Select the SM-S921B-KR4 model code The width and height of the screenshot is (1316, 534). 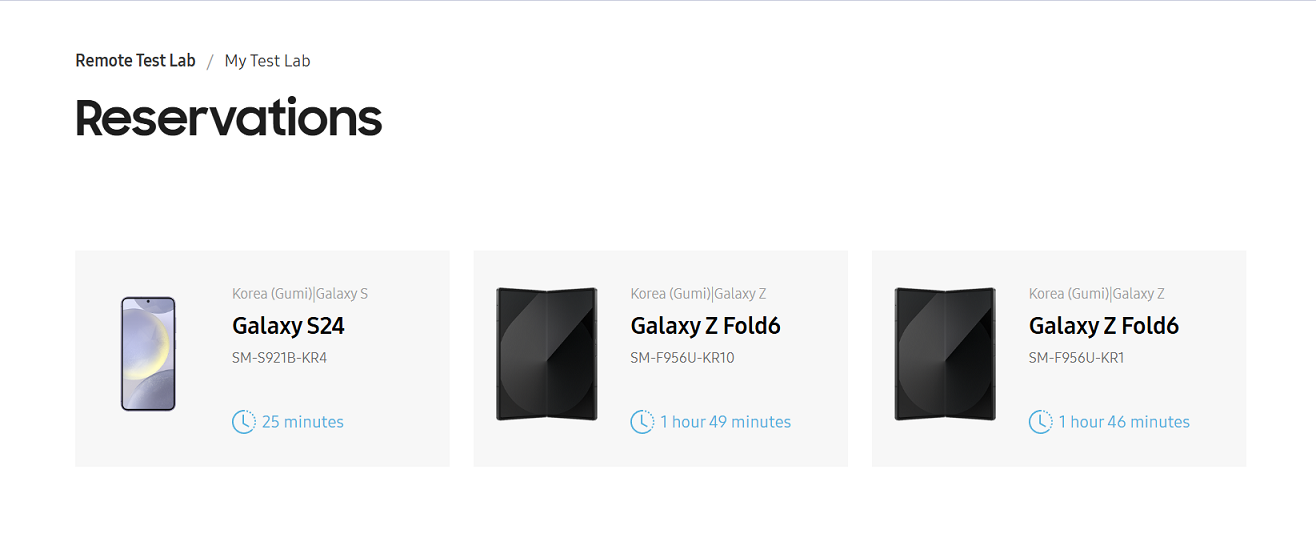tap(279, 358)
